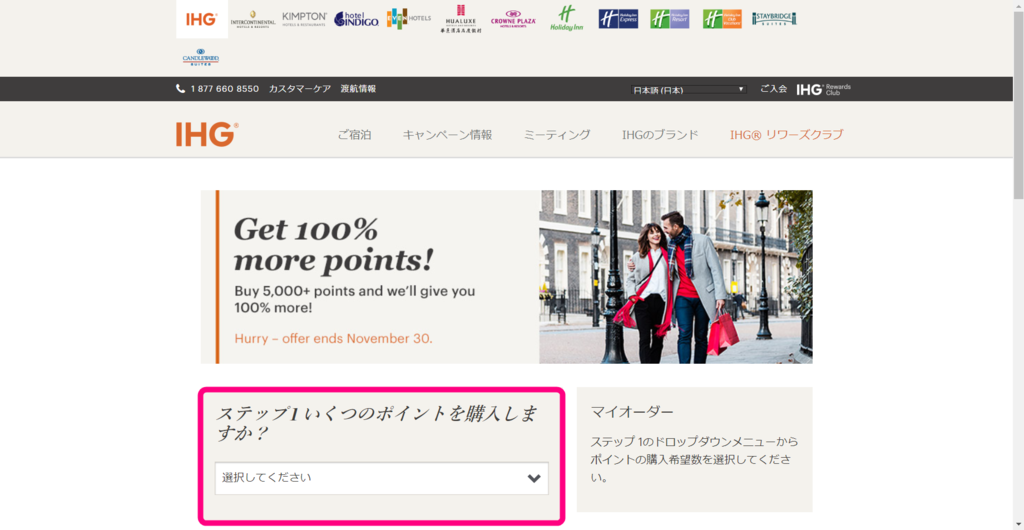Open the Holiday Inn Resort logo
This screenshot has width=1024, height=530.
(x=670, y=19)
